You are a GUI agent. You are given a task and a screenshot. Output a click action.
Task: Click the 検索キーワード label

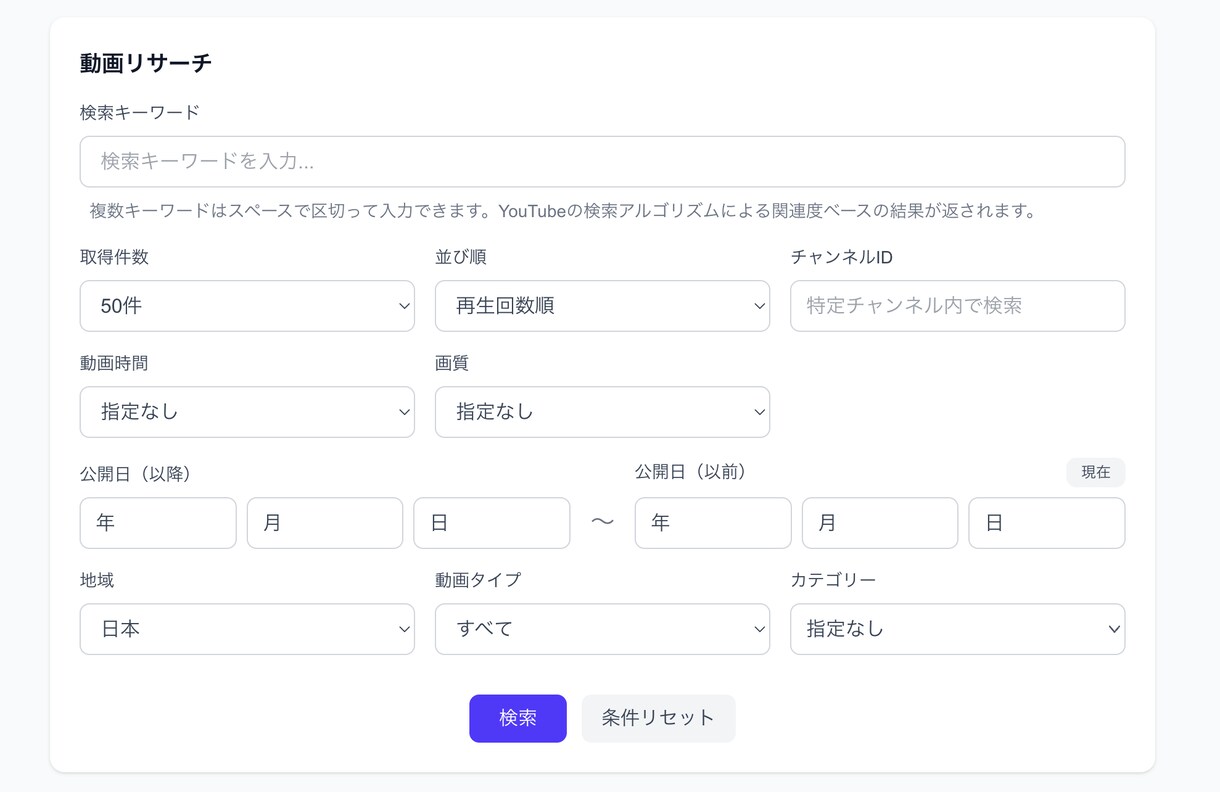pyautogui.click(x=140, y=112)
